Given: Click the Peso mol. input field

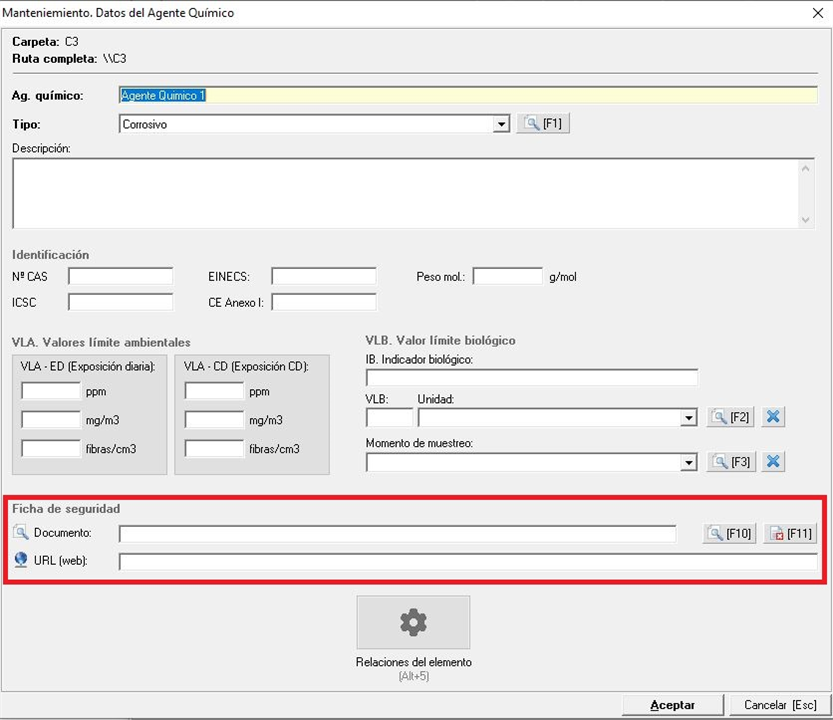Looking at the screenshot, I should pos(507,277).
